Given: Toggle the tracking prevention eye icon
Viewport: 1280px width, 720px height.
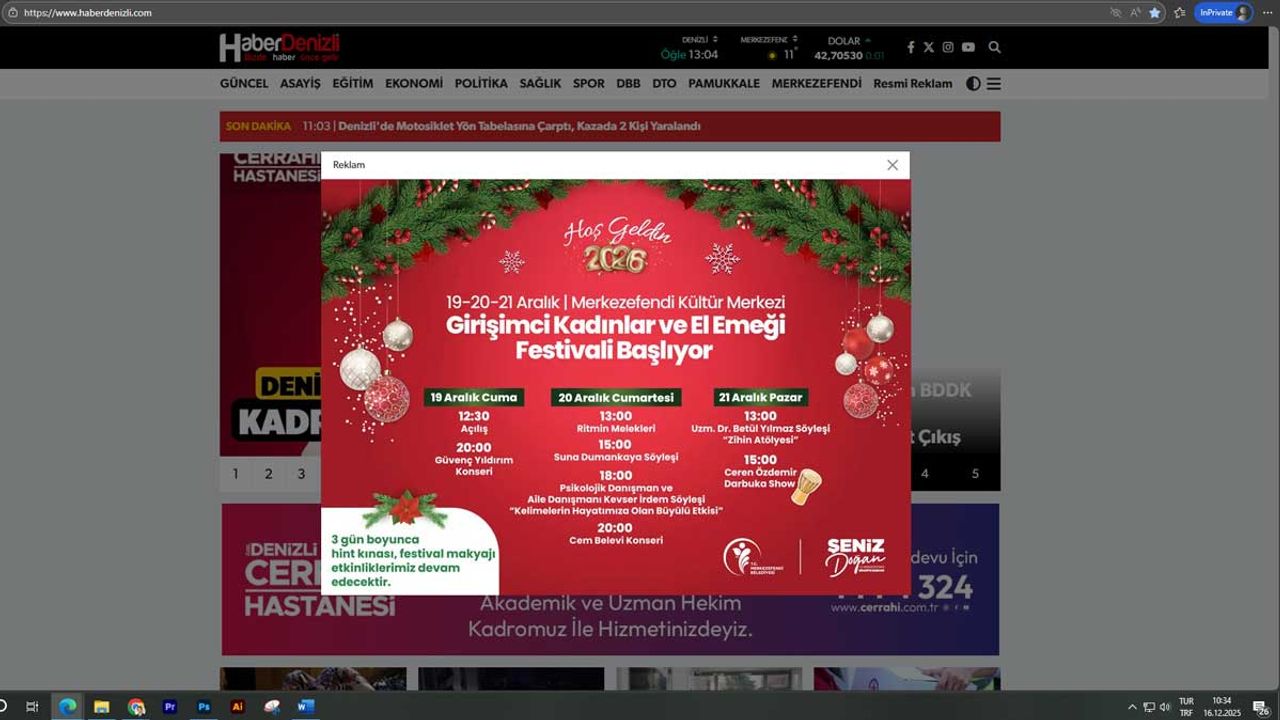Looking at the screenshot, I should point(1116,13).
